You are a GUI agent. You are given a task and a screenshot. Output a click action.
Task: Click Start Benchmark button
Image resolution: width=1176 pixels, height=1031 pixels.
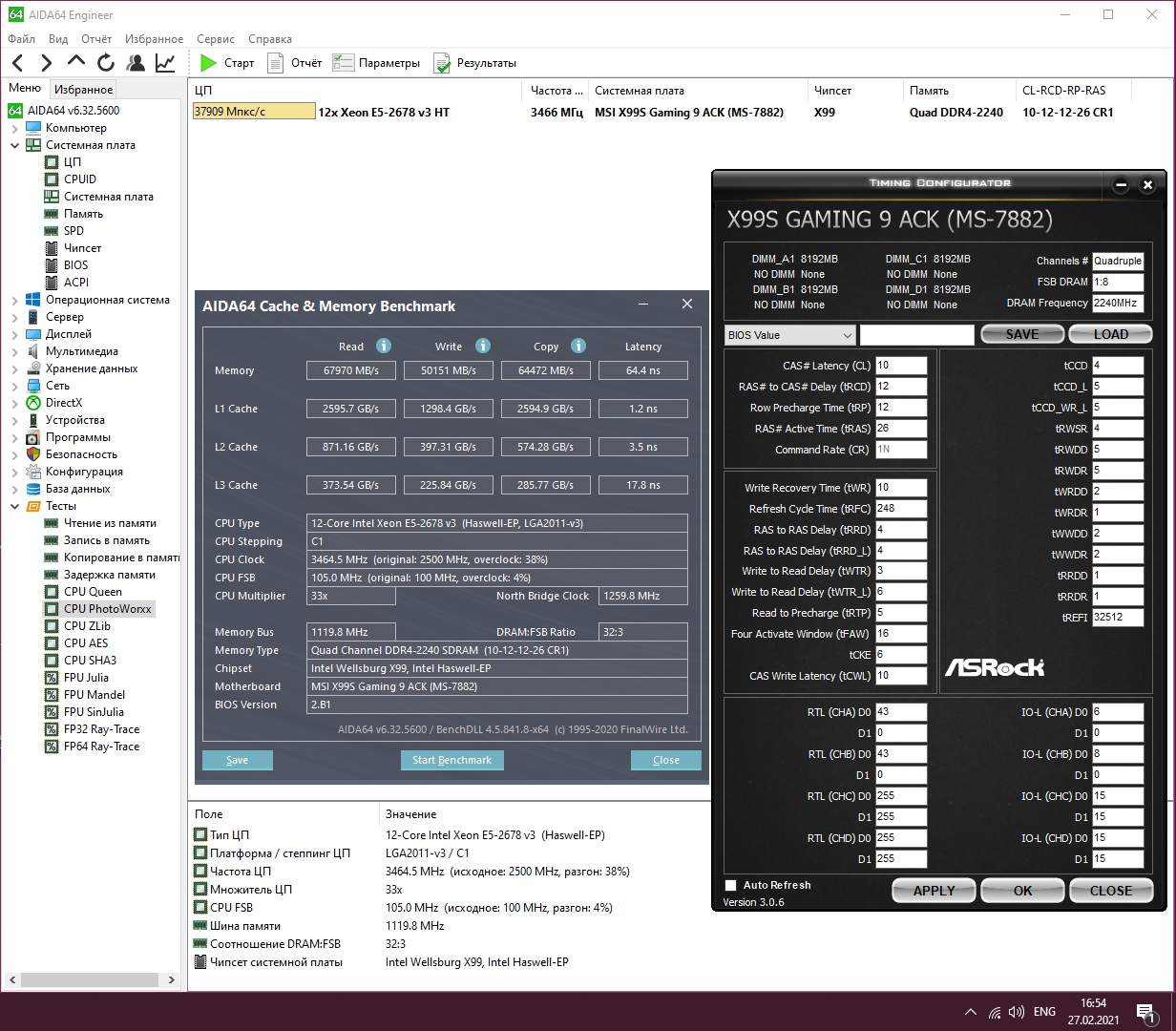[452, 760]
